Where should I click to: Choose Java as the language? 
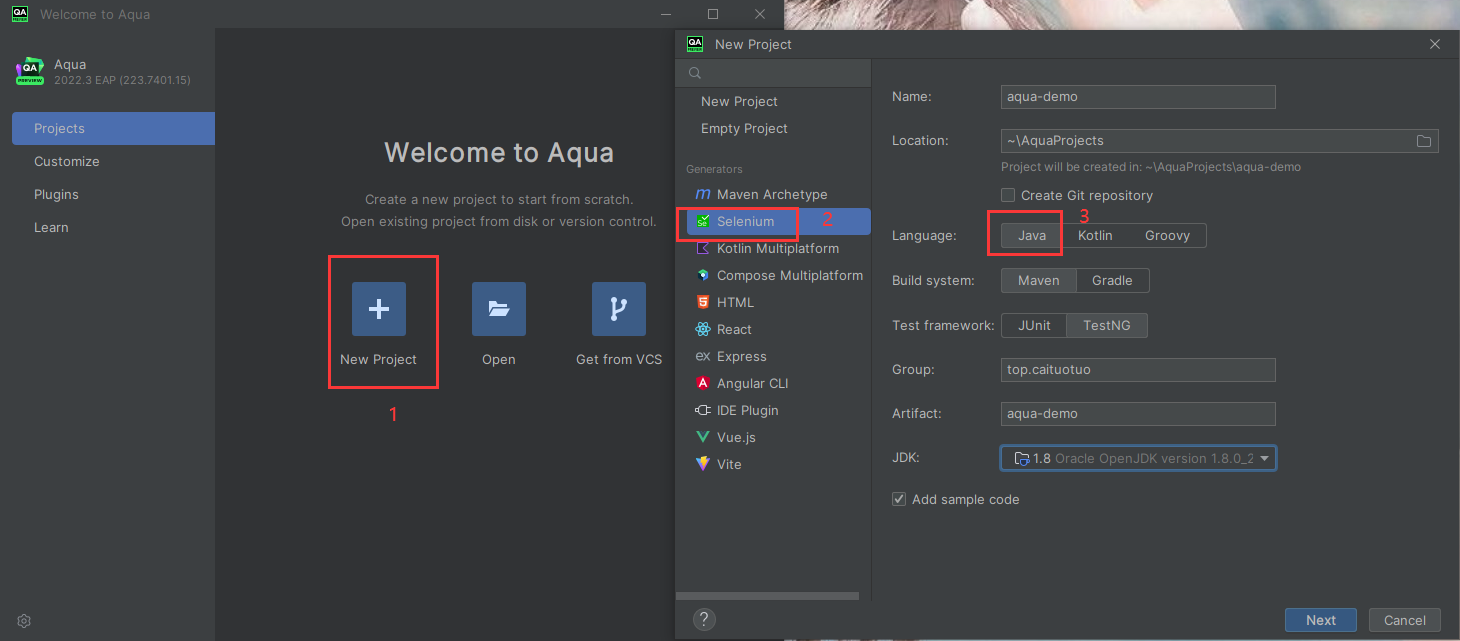click(x=1032, y=235)
